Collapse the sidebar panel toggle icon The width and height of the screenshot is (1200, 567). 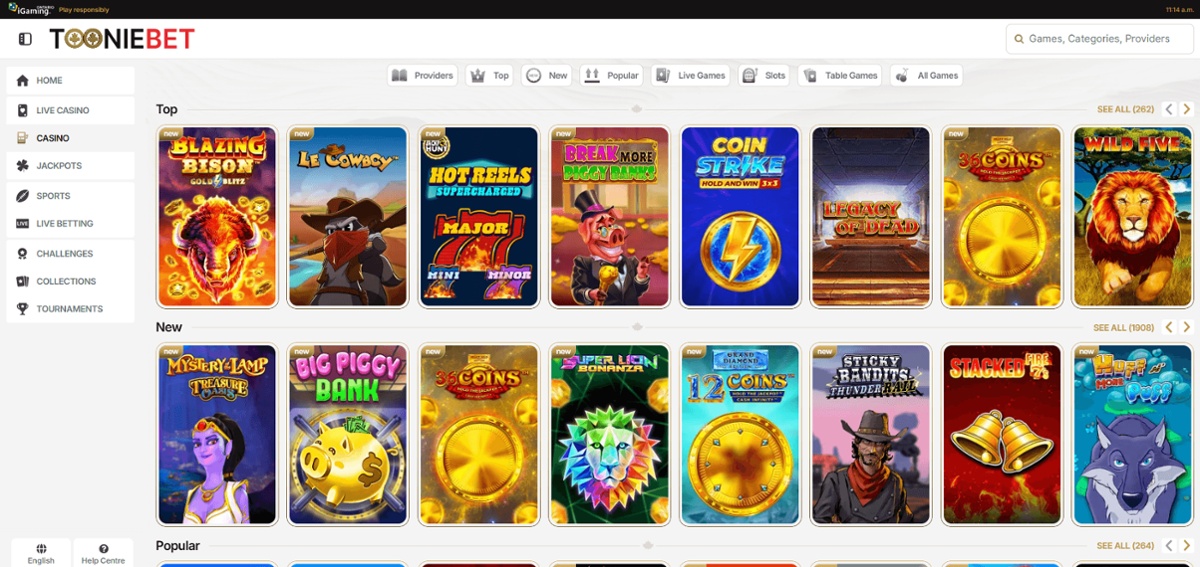coord(25,39)
